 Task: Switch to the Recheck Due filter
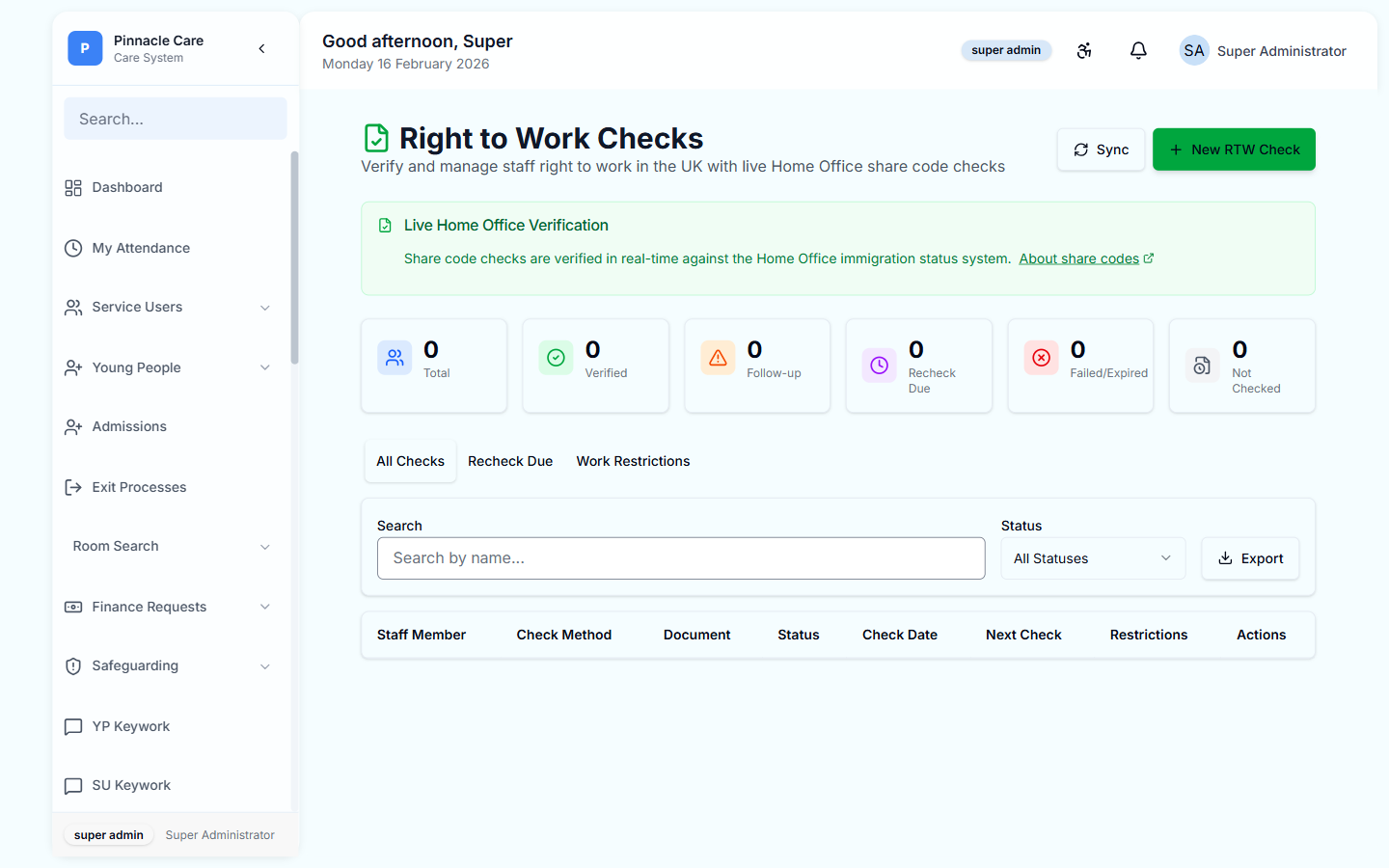pos(510,461)
